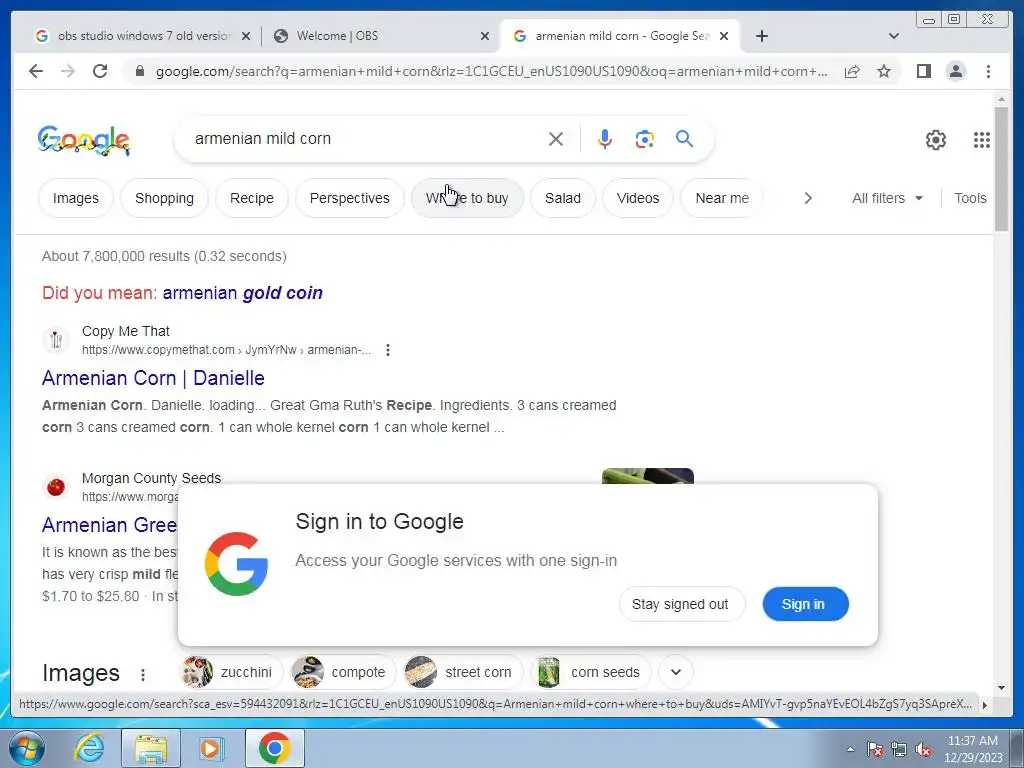
Task: Open a new browser tab
Action: (x=761, y=36)
